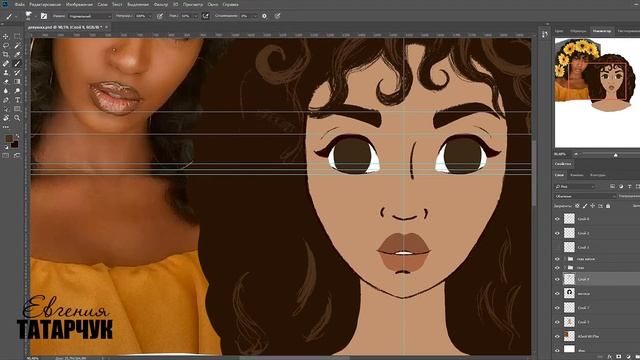Select the Crop tool
This screenshot has width=640, height=360.
6,55
